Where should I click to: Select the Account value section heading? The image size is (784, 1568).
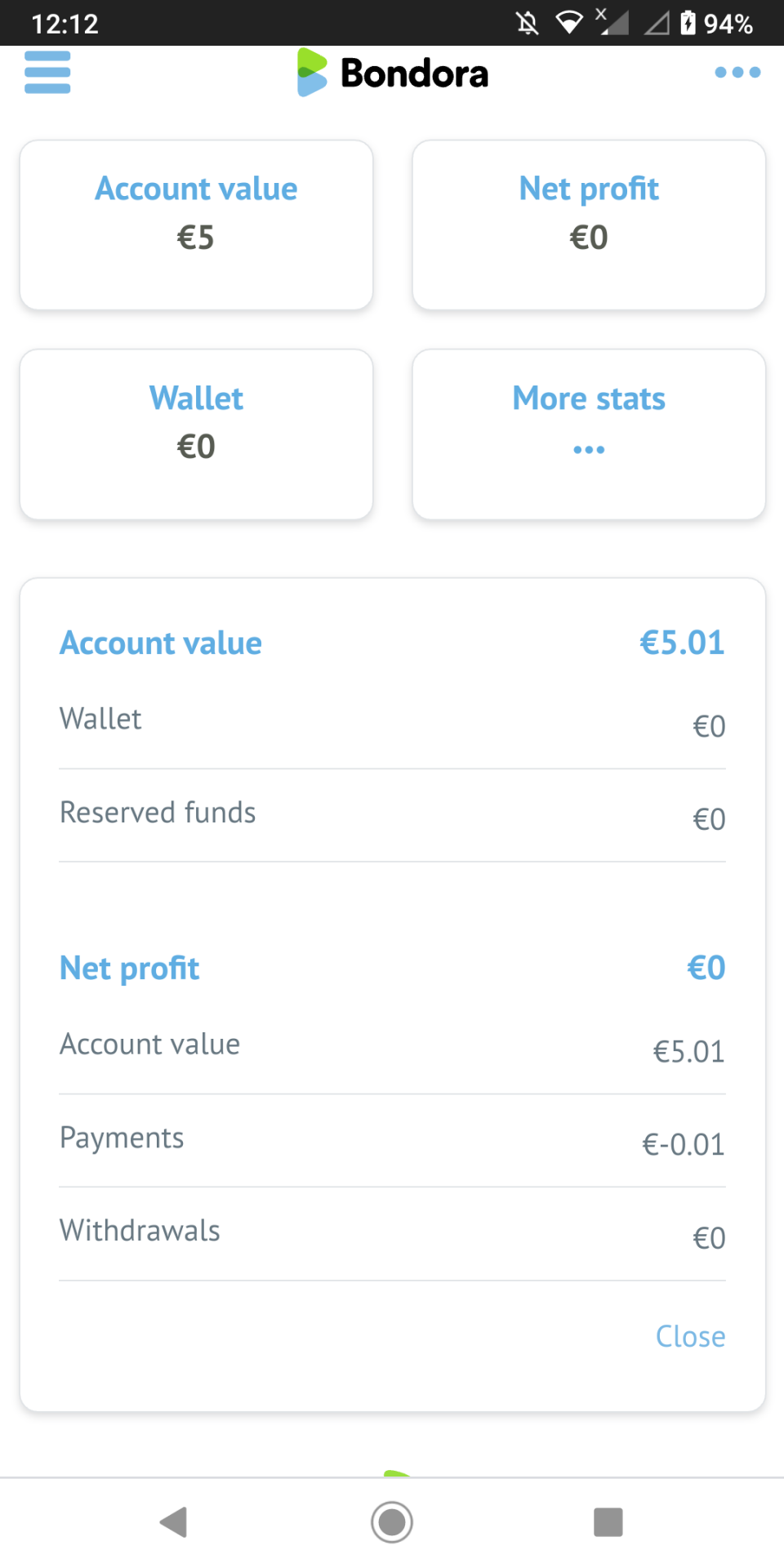(x=161, y=644)
